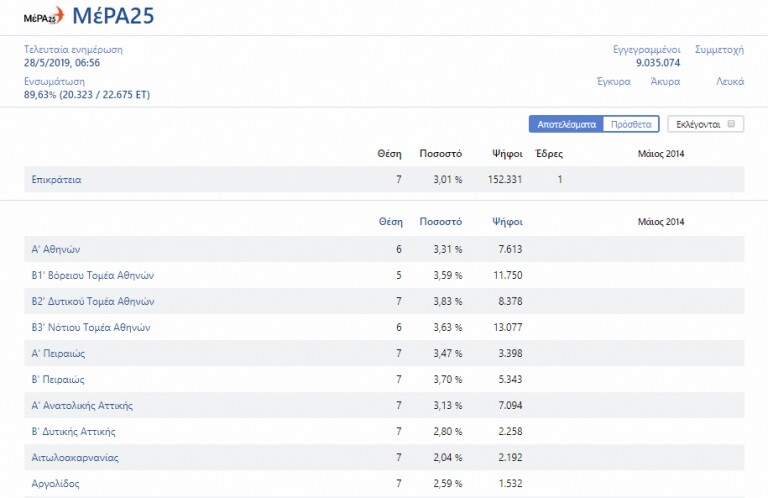Click the 2,04 % percentage value
The height and width of the screenshot is (498, 768).
[447, 457]
